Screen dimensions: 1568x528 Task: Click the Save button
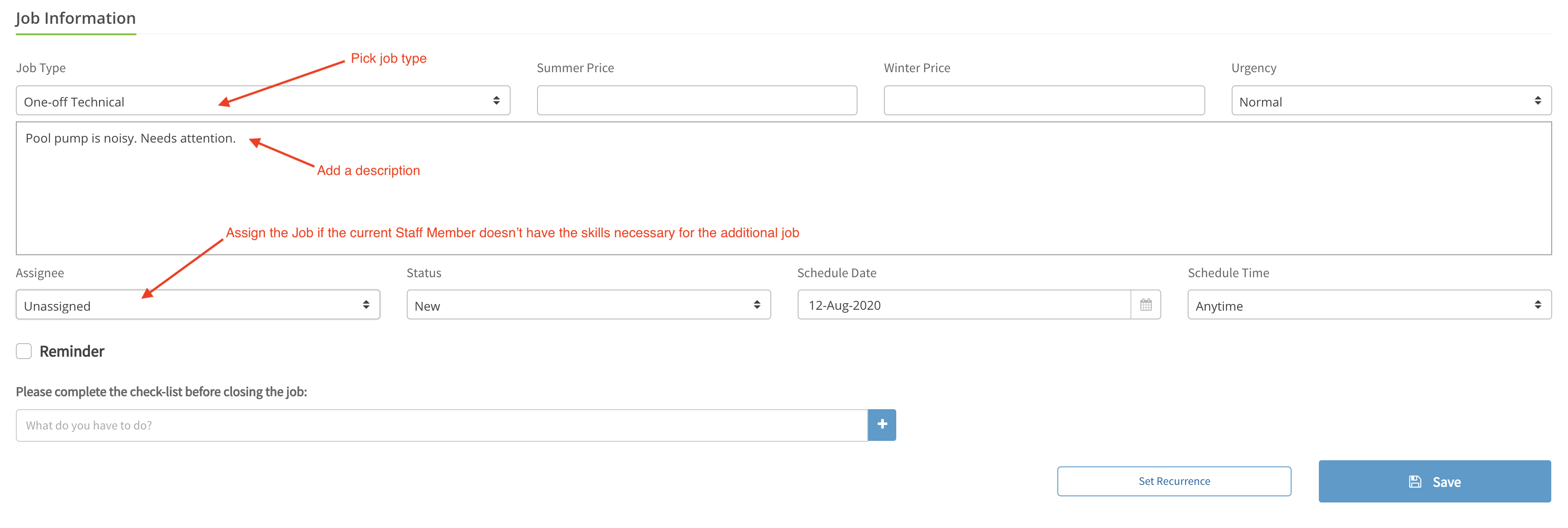[1435, 481]
